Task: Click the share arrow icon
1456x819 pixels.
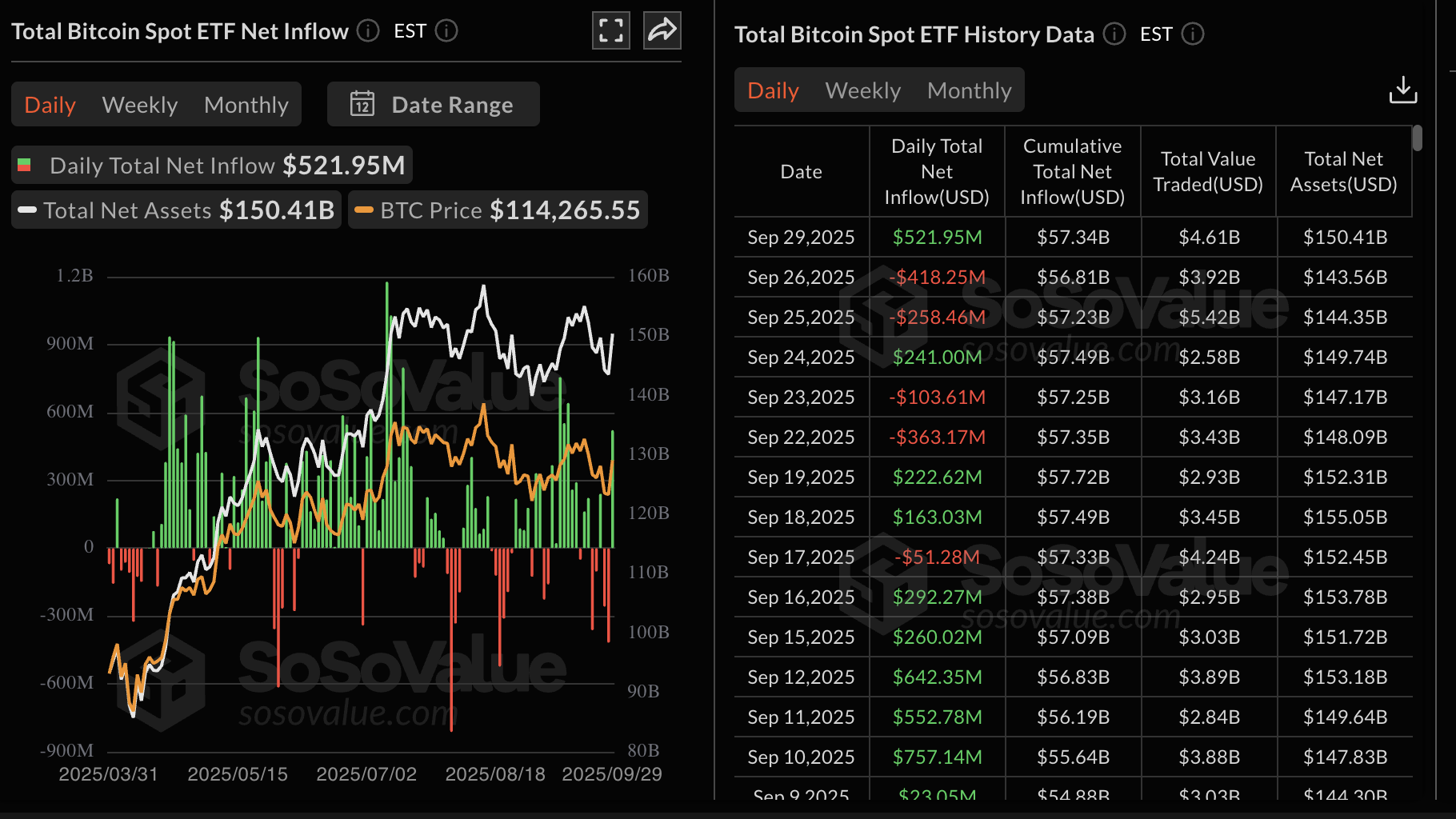Action: tap(662, 31)
